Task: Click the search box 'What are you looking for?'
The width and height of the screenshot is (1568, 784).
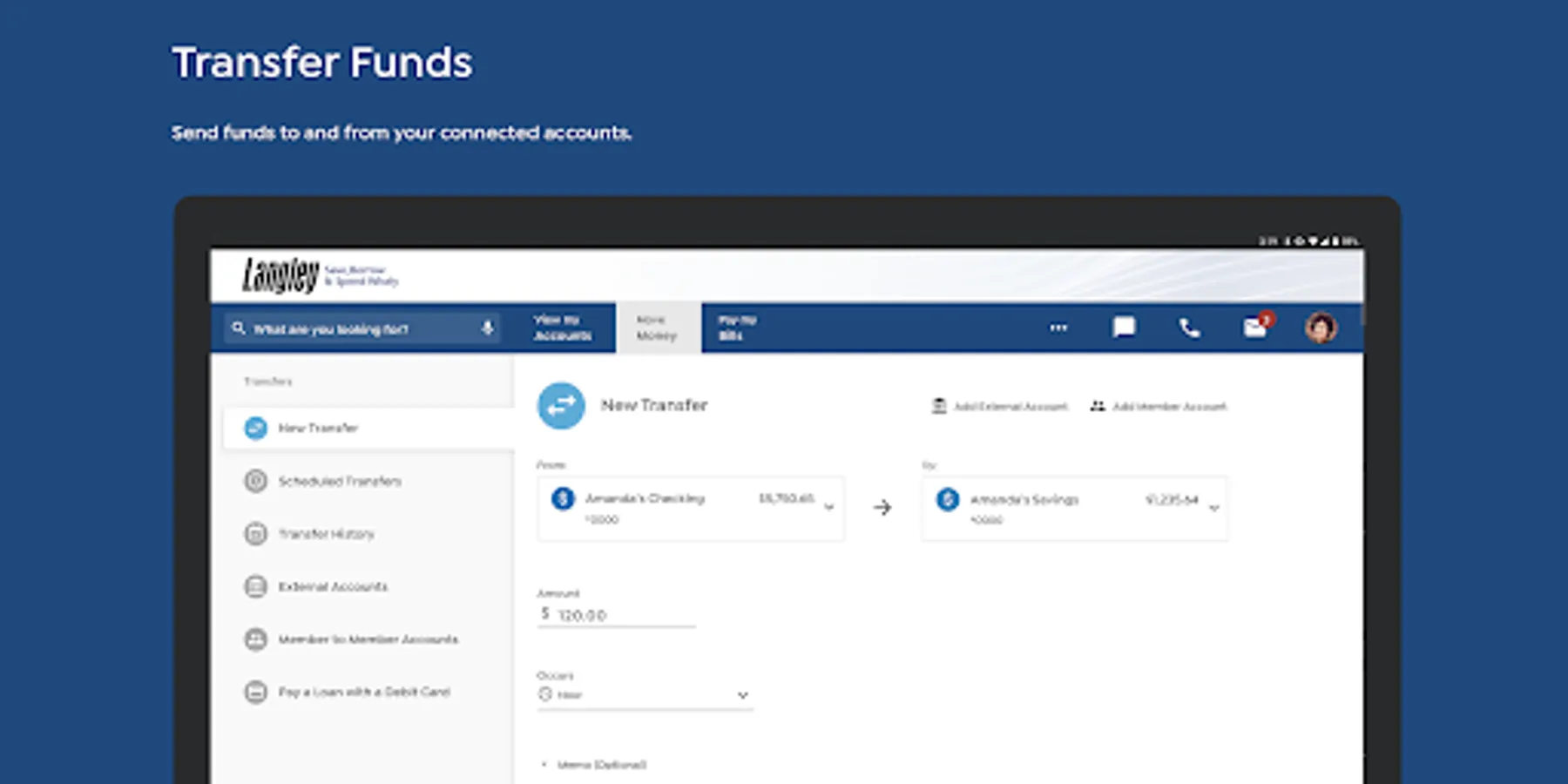Action: pyautogui.click(x=362, y=328)
